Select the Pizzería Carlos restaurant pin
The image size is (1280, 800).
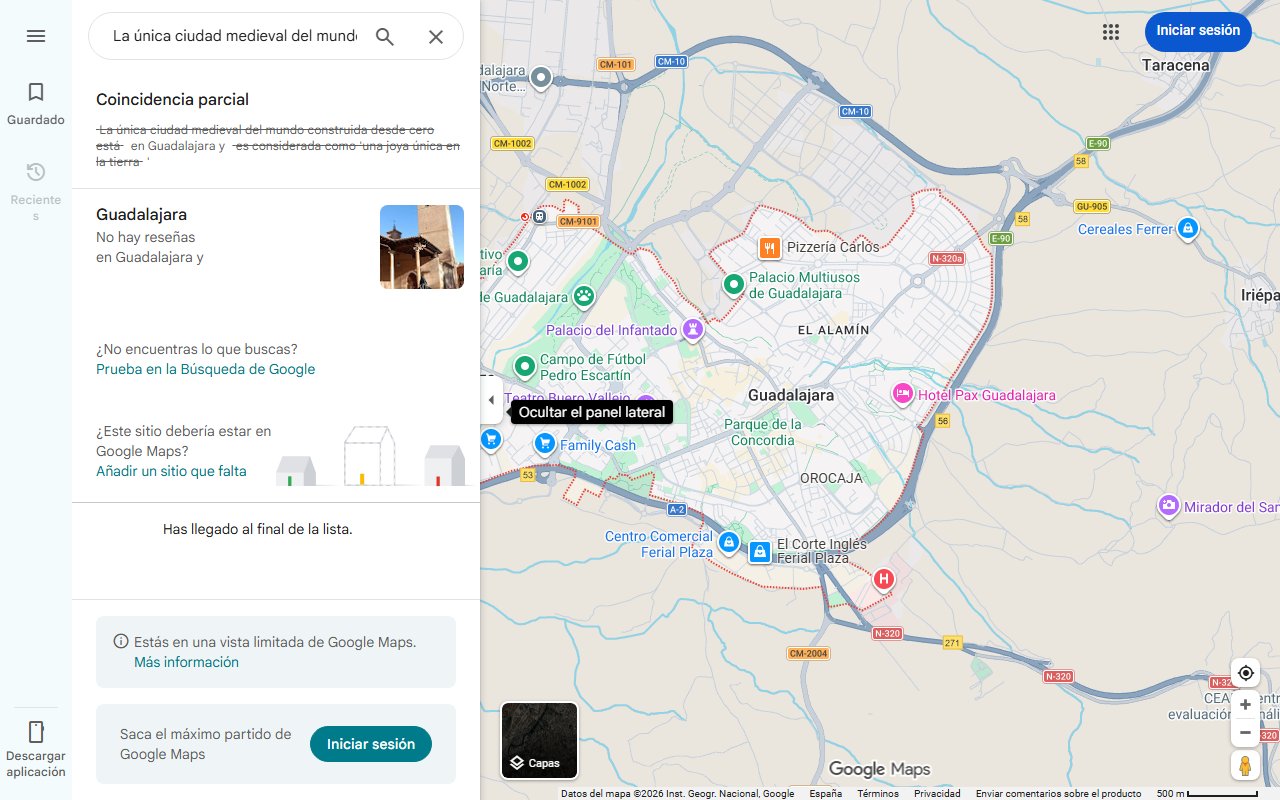768,247
